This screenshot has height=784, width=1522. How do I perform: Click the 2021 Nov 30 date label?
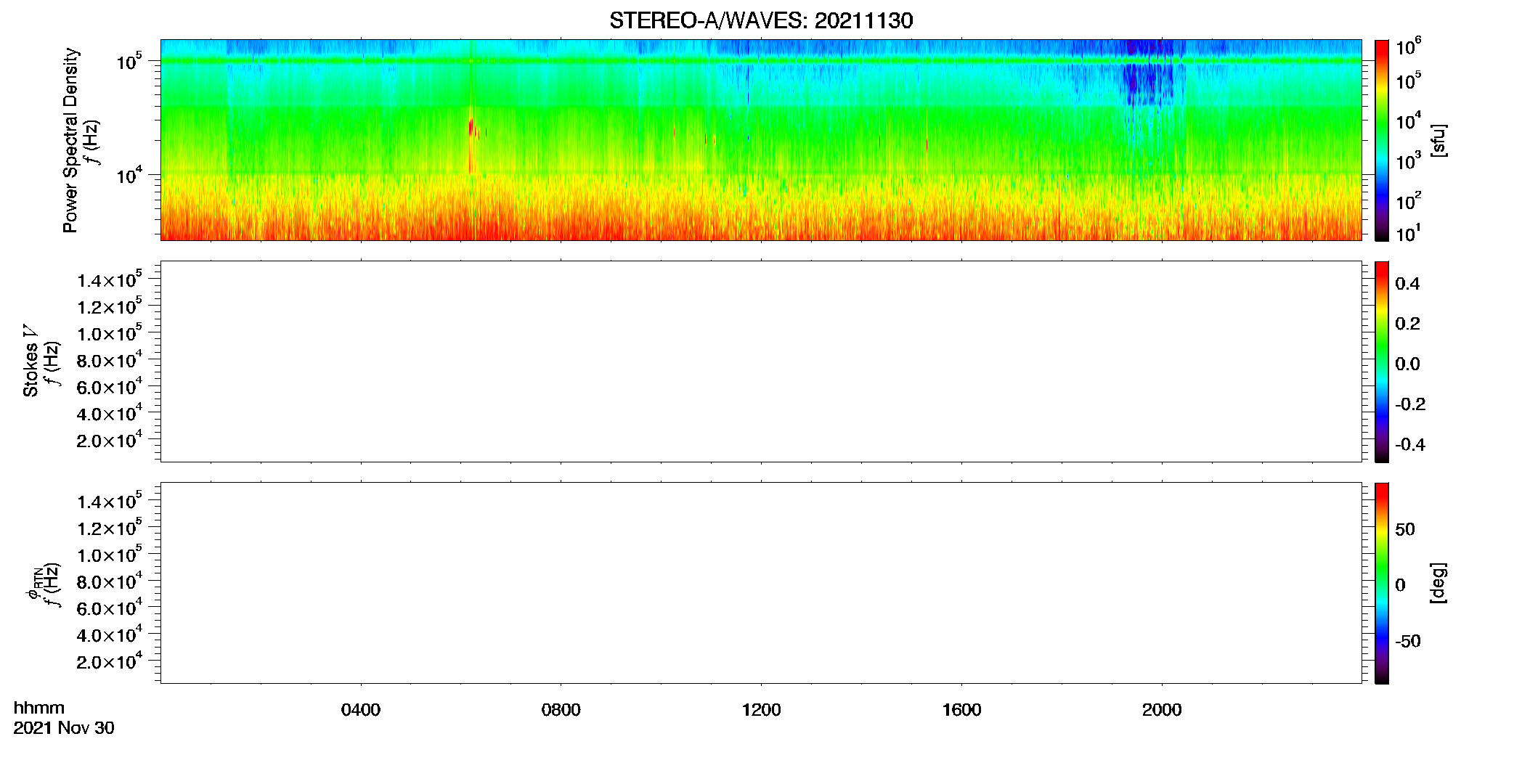tap(64, 728)
